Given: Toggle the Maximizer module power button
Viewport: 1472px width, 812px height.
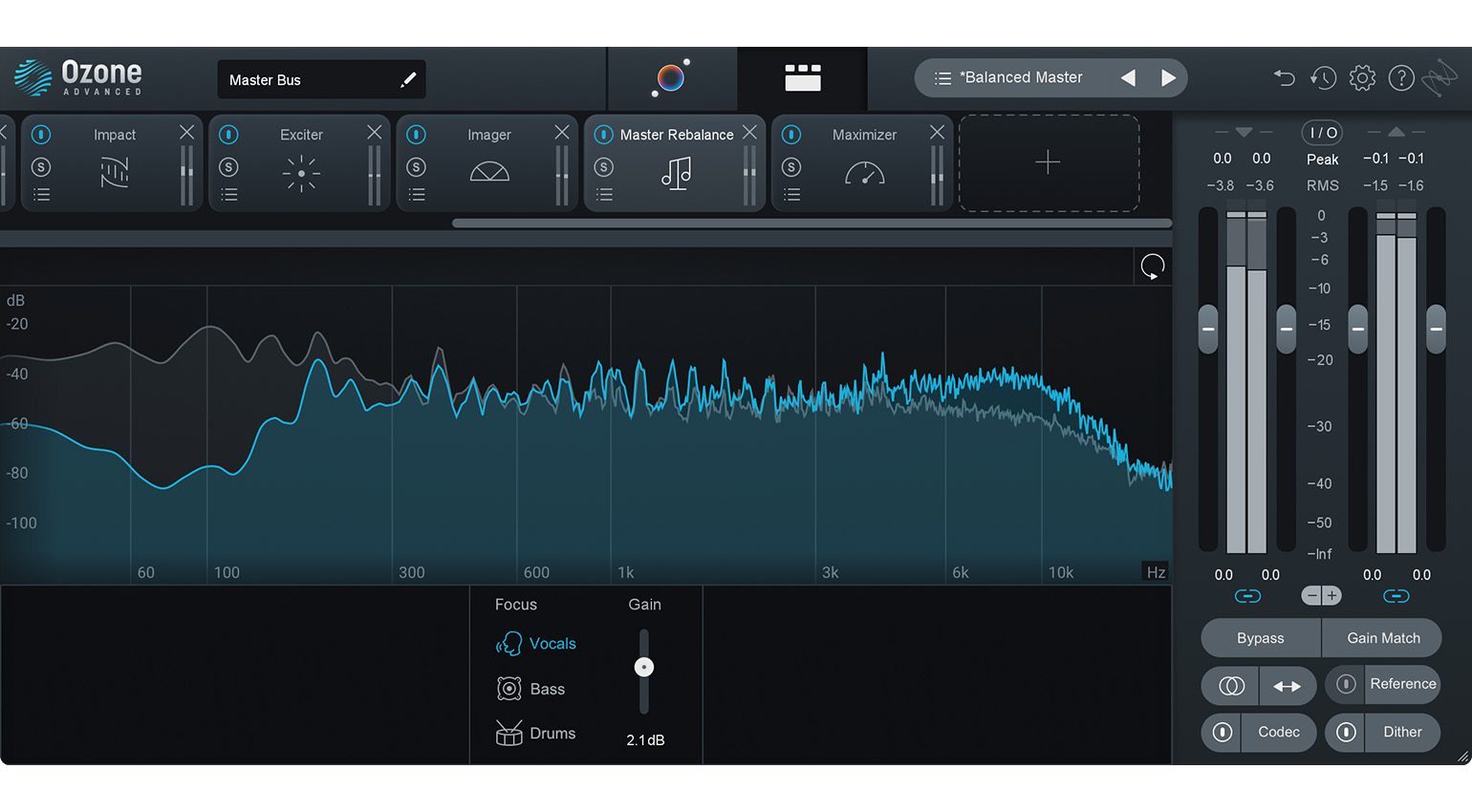Looking at the screenshot, I should coord(791,135).
